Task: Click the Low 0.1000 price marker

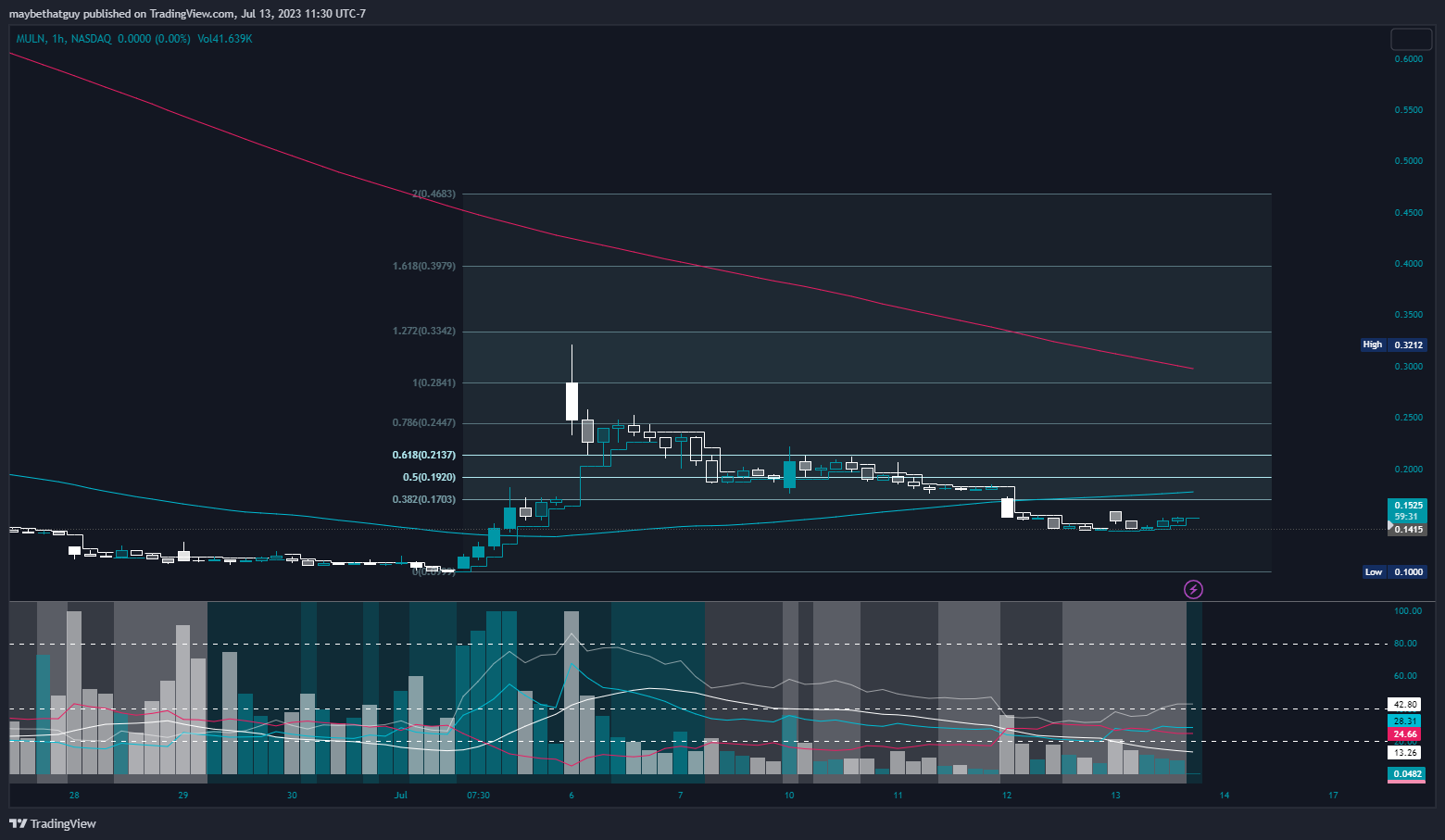Action: [1394, 571]
